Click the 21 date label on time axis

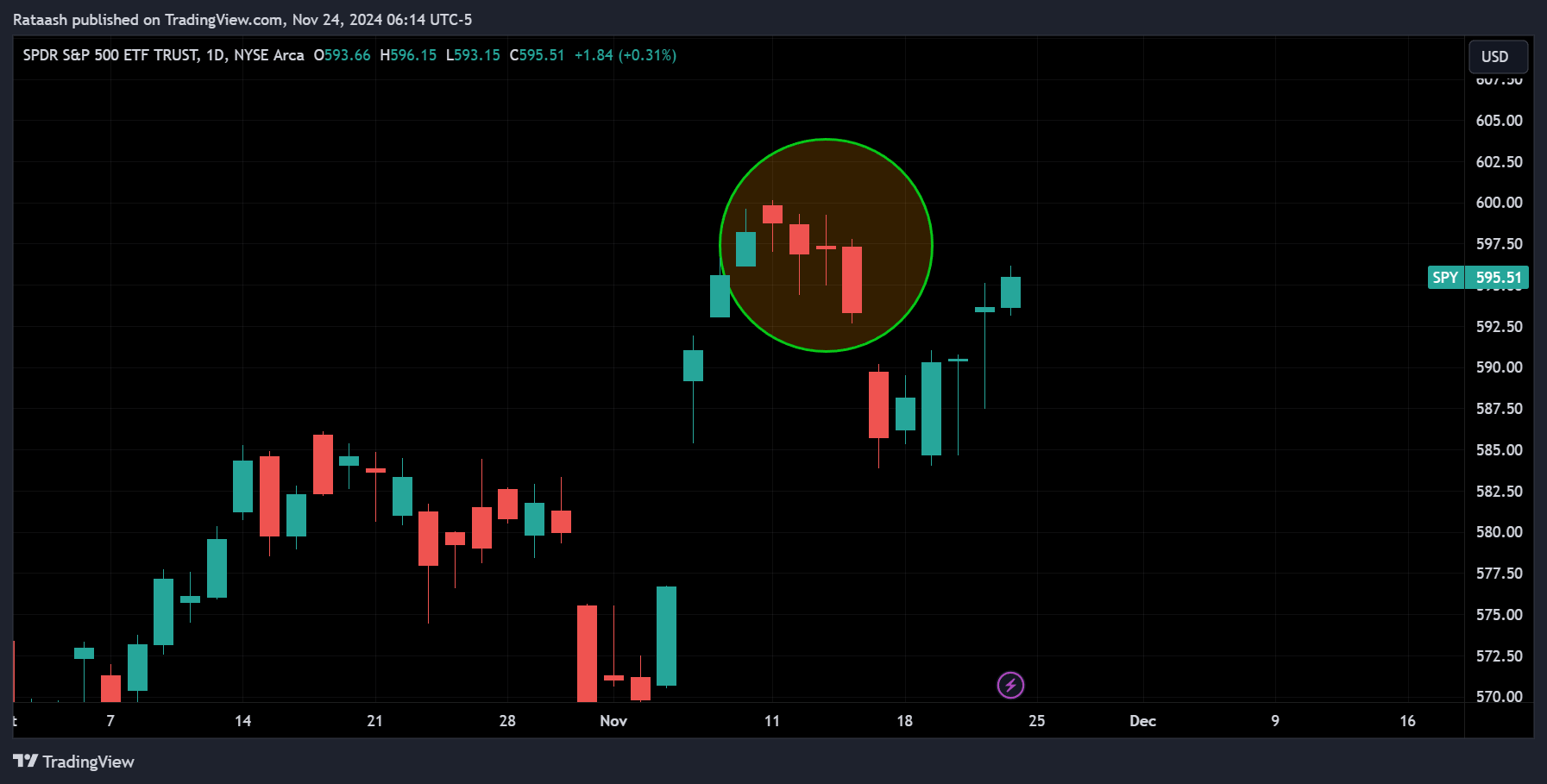pyautogui.click(x=374, y=721)
